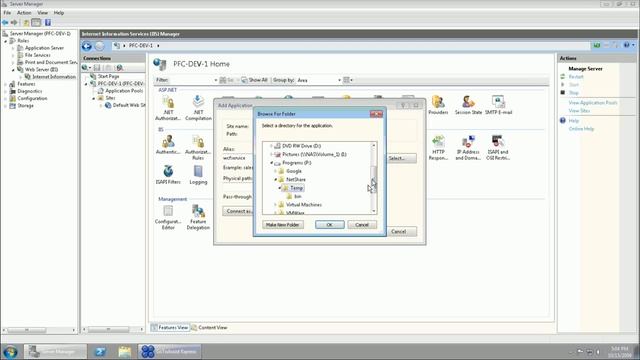Click the Help icon in Actions pane
Viewport: 640px width, 360px height.
click(562, 120)
